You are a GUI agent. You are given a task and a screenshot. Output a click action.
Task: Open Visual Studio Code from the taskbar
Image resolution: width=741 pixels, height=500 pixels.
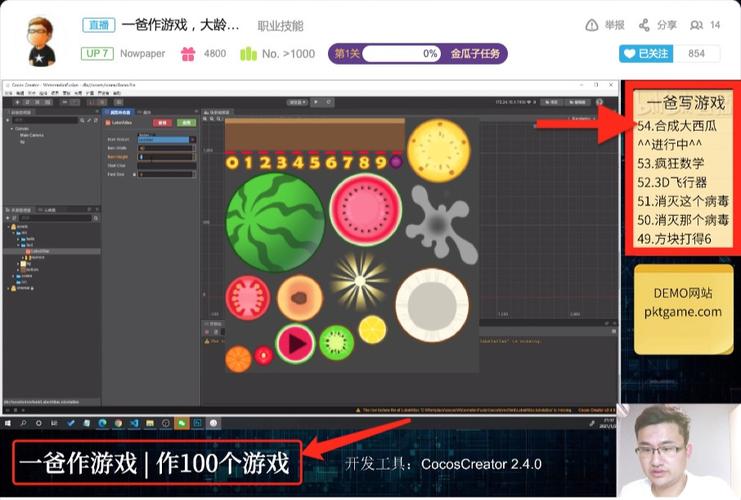pyautogui.click(x=134, y=423)
